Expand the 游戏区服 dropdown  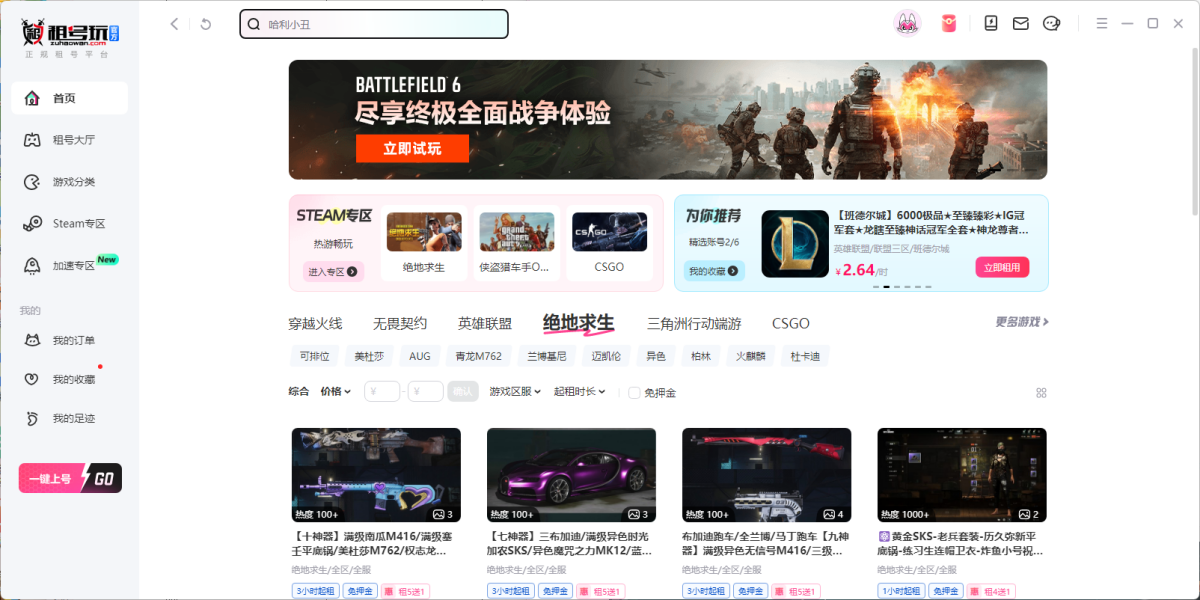(515, 392)
